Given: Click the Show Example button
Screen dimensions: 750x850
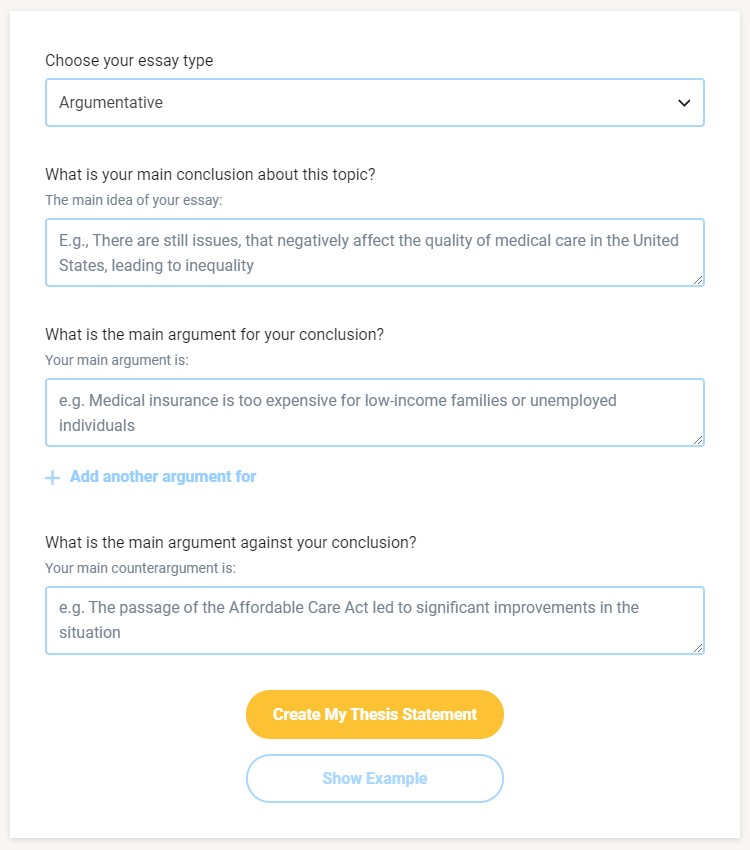Looking at the screenshot, I should pos(375,778).
